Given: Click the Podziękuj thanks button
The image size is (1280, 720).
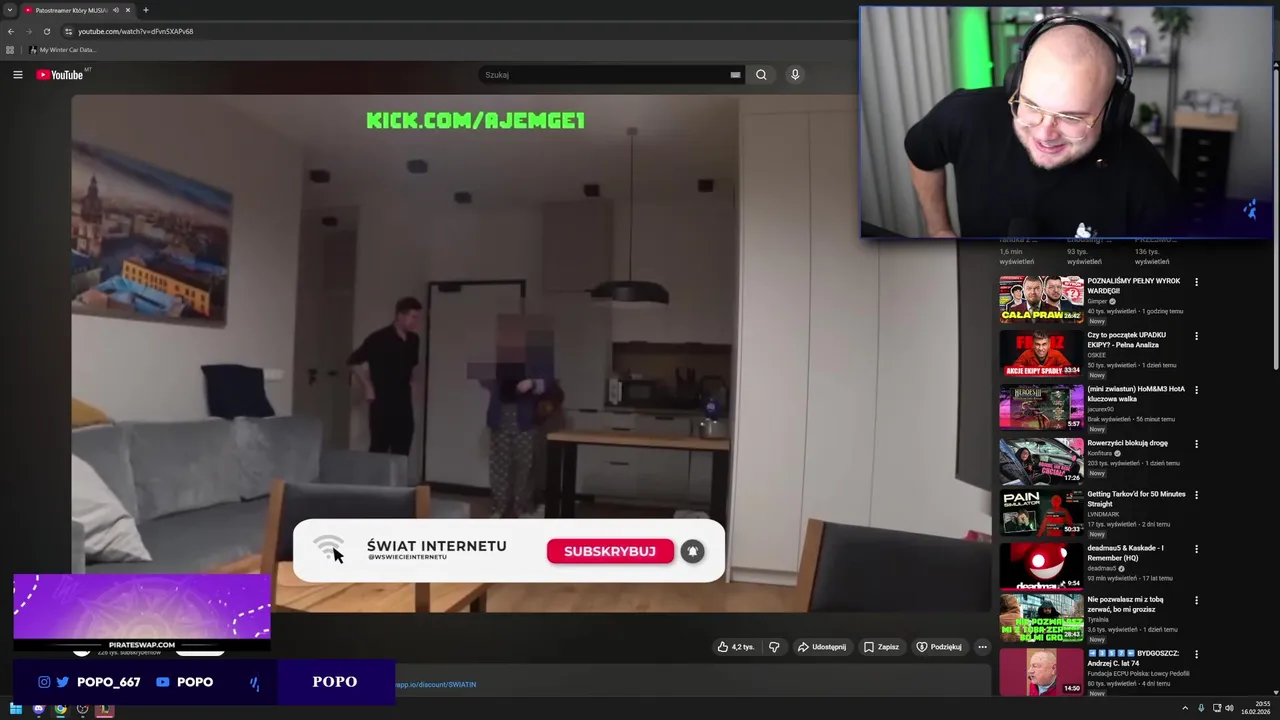Looking at the screenshot, I should point(939,647).
